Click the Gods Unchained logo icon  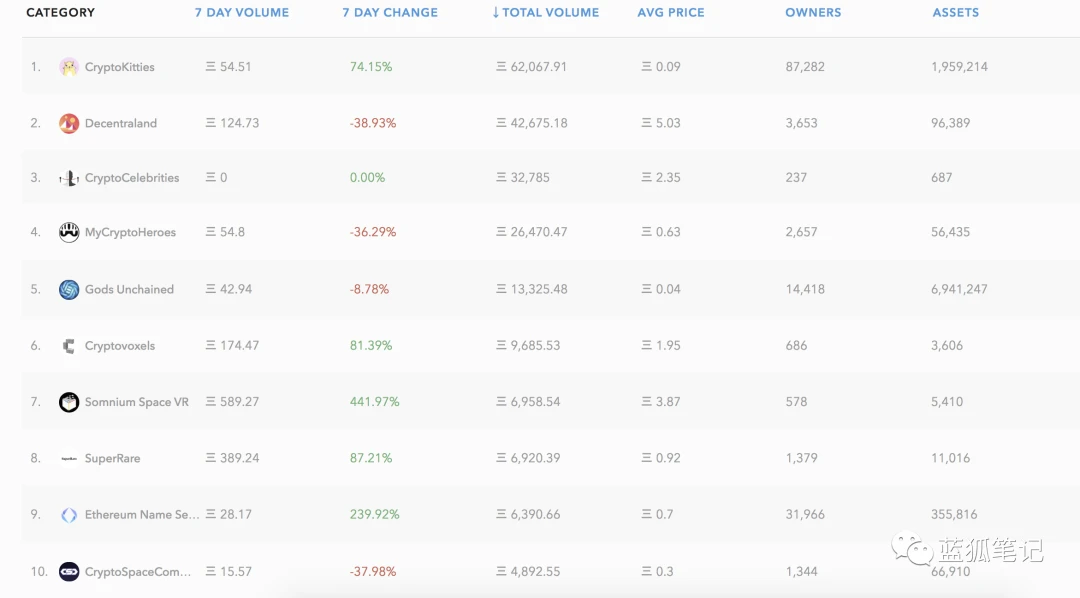click(69, 289)
